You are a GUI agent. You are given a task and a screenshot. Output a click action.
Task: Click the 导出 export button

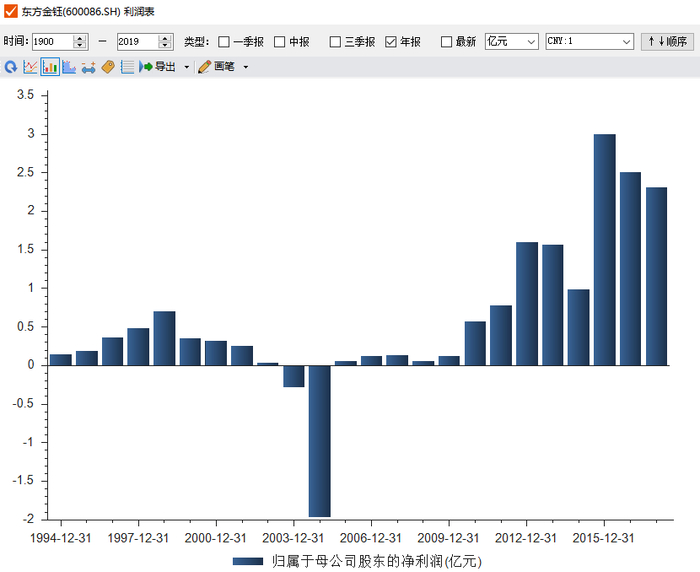pyautogui.click(x=157, y=67)
